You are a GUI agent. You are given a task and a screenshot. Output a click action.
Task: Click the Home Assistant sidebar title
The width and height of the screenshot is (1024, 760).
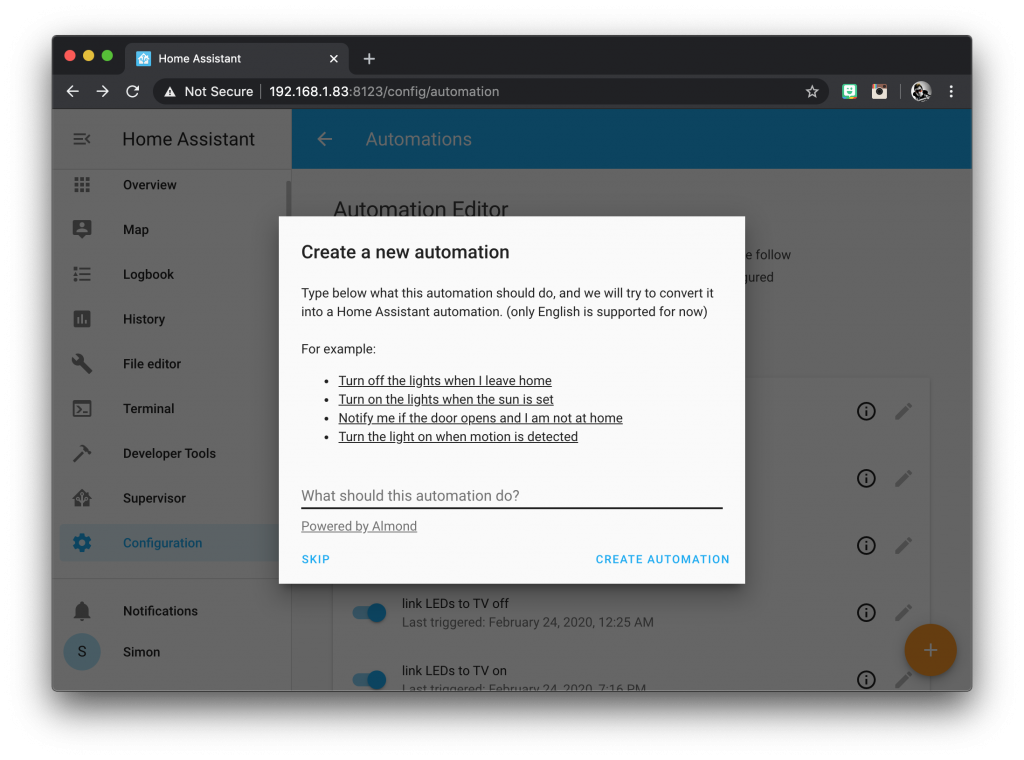click(x=189, y=139)
